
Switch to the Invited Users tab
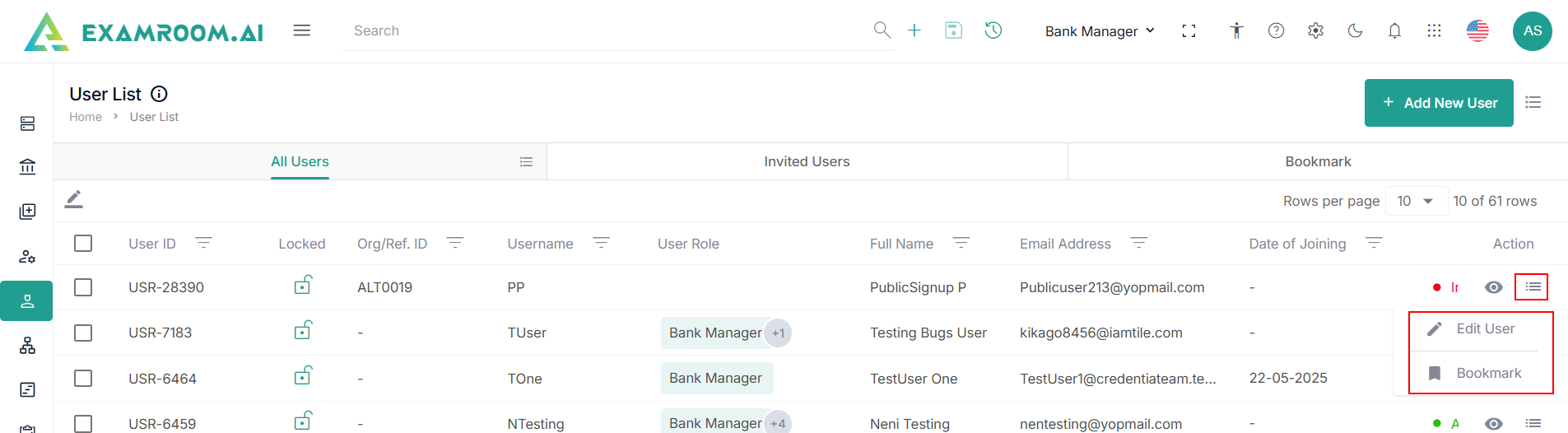(807, 161)
